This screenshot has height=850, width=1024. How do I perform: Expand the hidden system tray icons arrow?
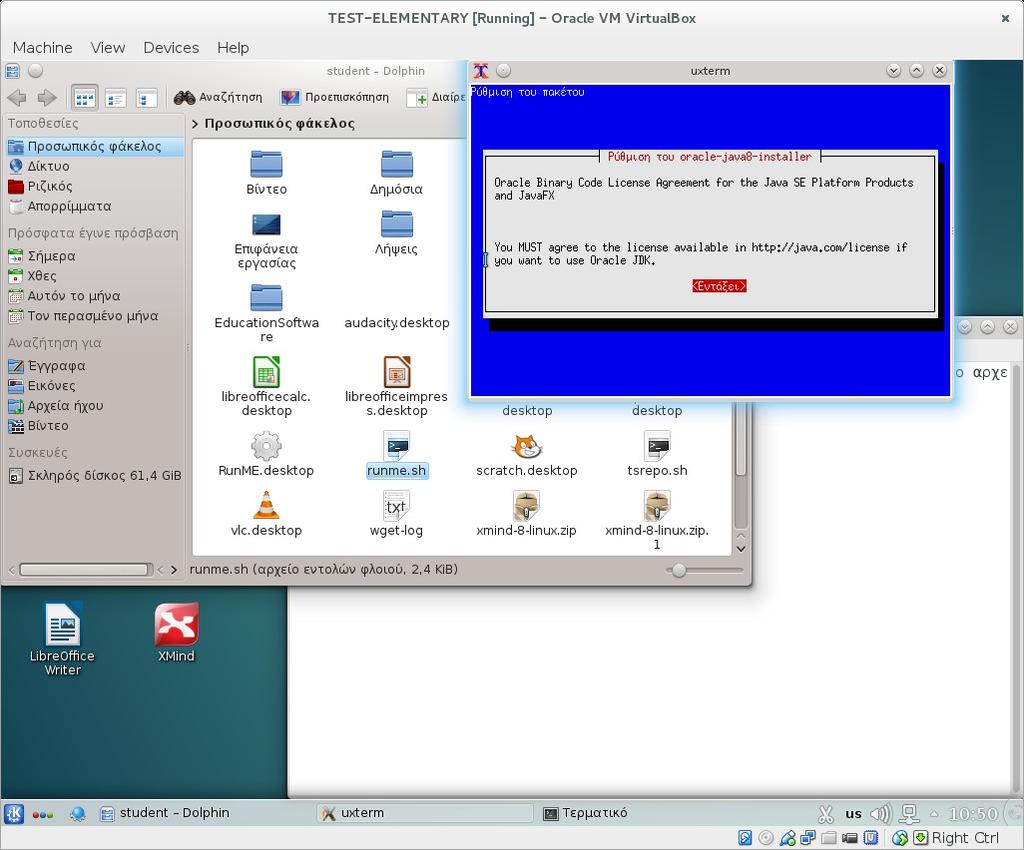pos(935,813)
